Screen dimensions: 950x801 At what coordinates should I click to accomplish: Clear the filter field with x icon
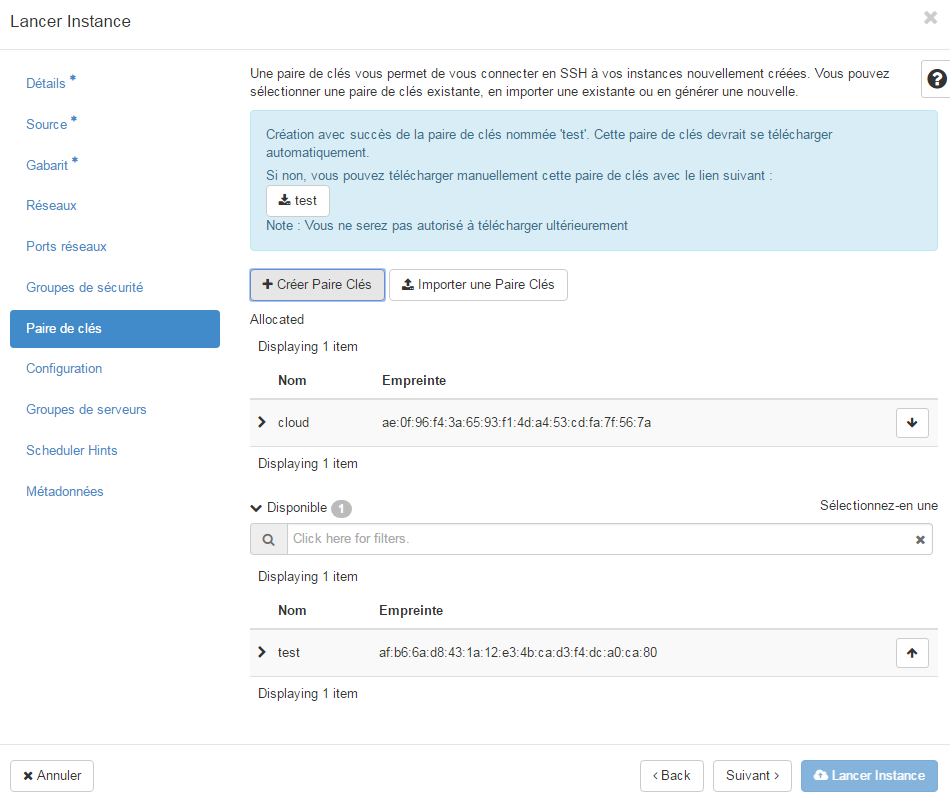920,540
